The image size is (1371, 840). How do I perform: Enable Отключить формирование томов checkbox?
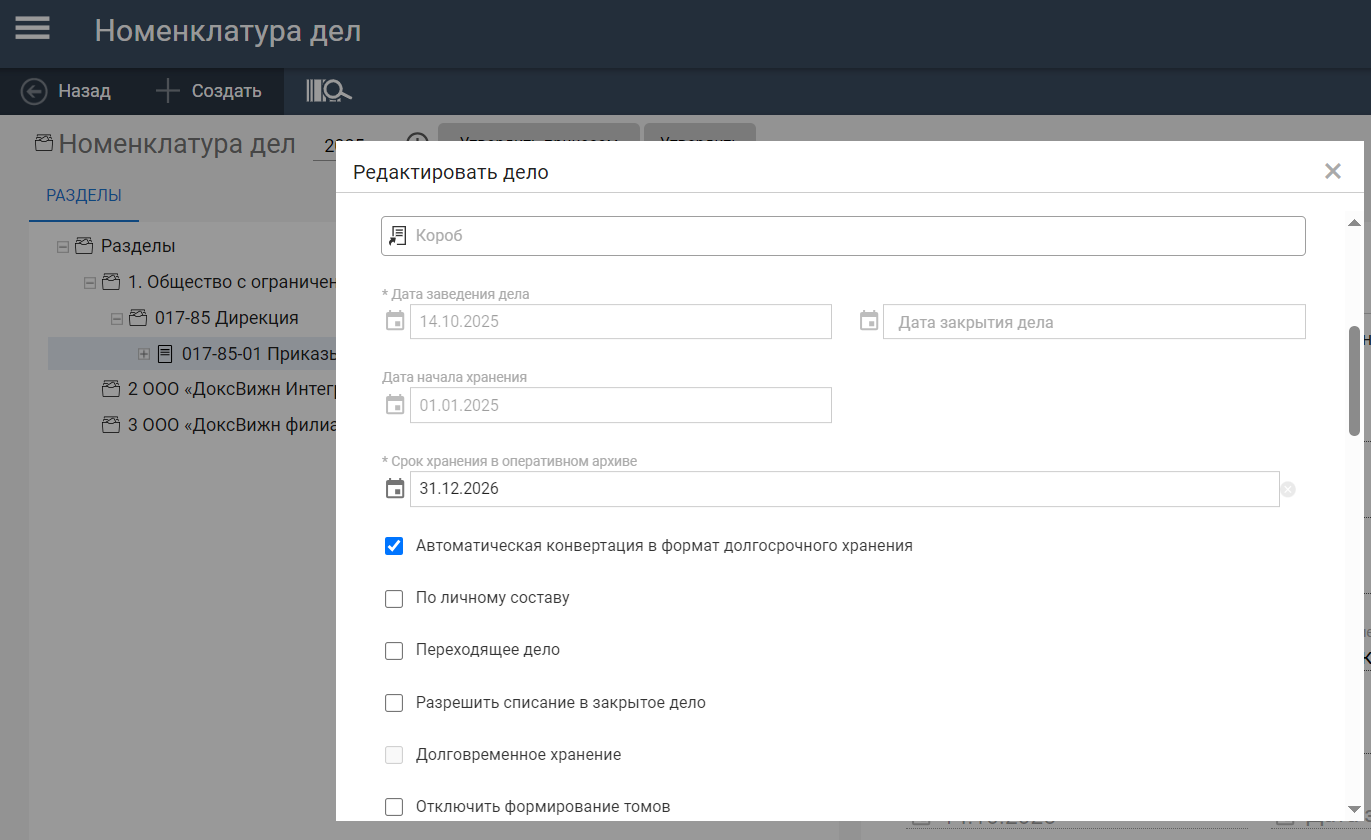click(394, 807)
